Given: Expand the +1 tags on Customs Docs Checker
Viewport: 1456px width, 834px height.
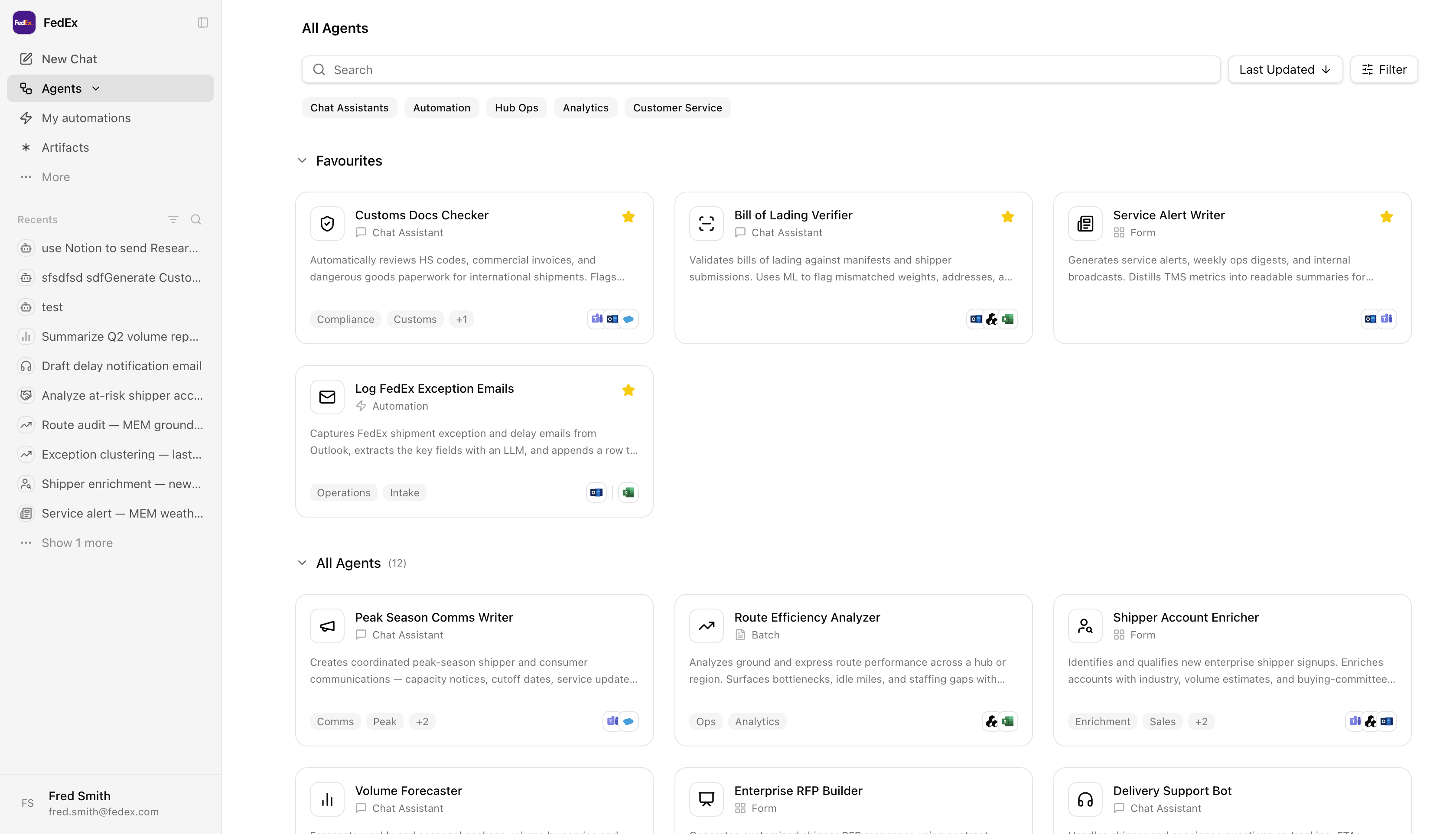Looking at the screenshot, I should click(462, 319).
